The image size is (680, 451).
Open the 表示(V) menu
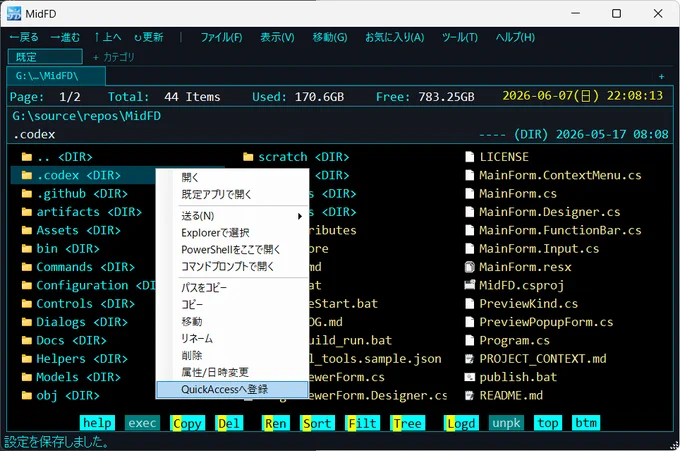tap(277, 37)
